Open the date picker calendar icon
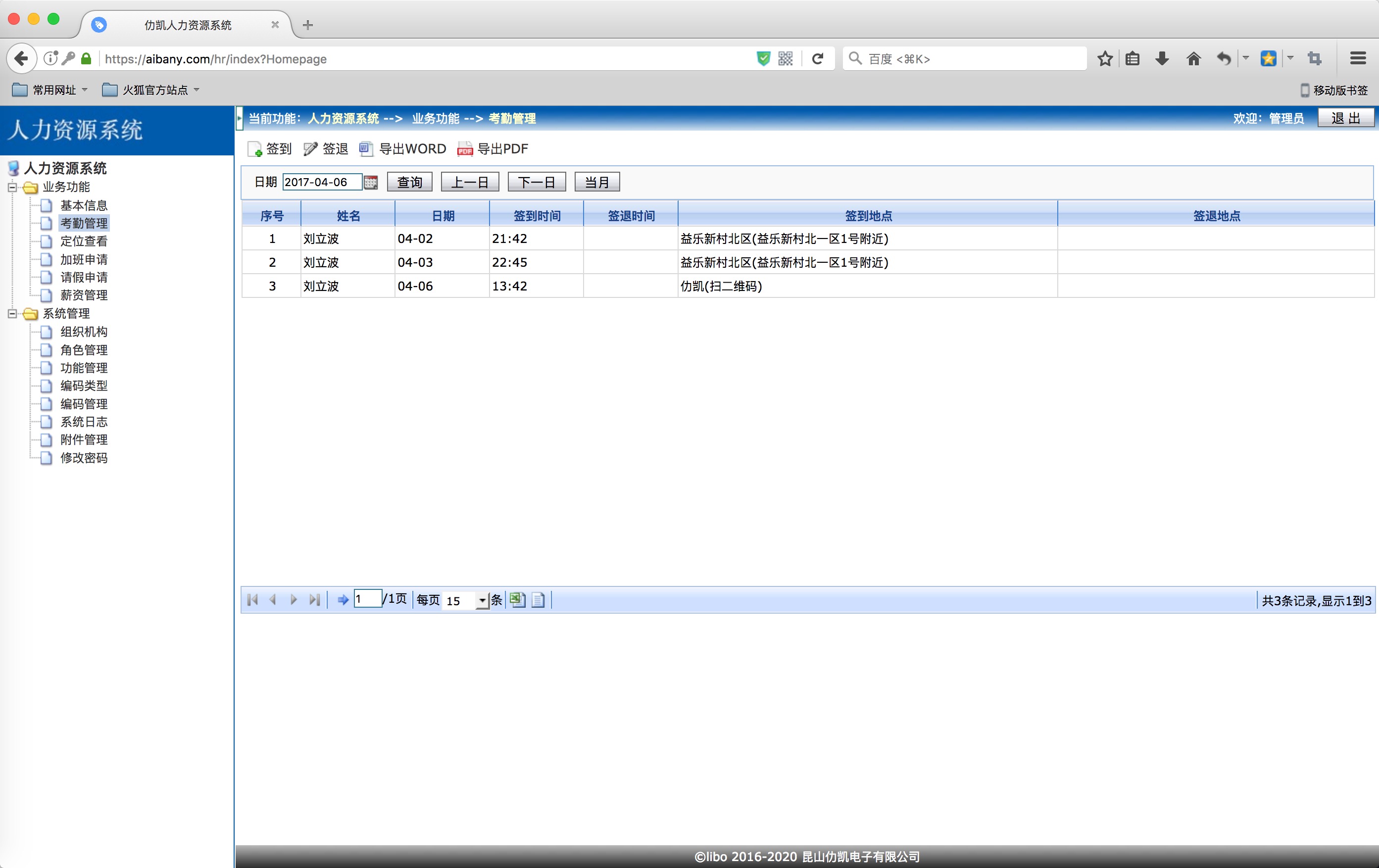The height and width of the screenshot is (868, 1379). pyautogui.click(x=371, y=183)
